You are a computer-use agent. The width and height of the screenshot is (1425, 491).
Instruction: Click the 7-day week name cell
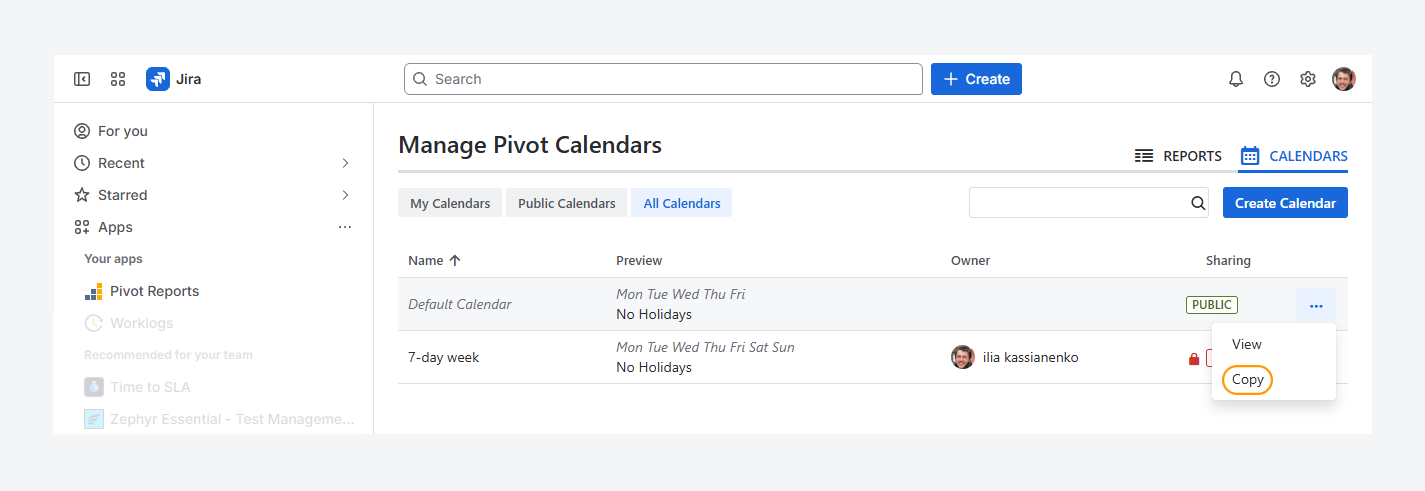443,357
